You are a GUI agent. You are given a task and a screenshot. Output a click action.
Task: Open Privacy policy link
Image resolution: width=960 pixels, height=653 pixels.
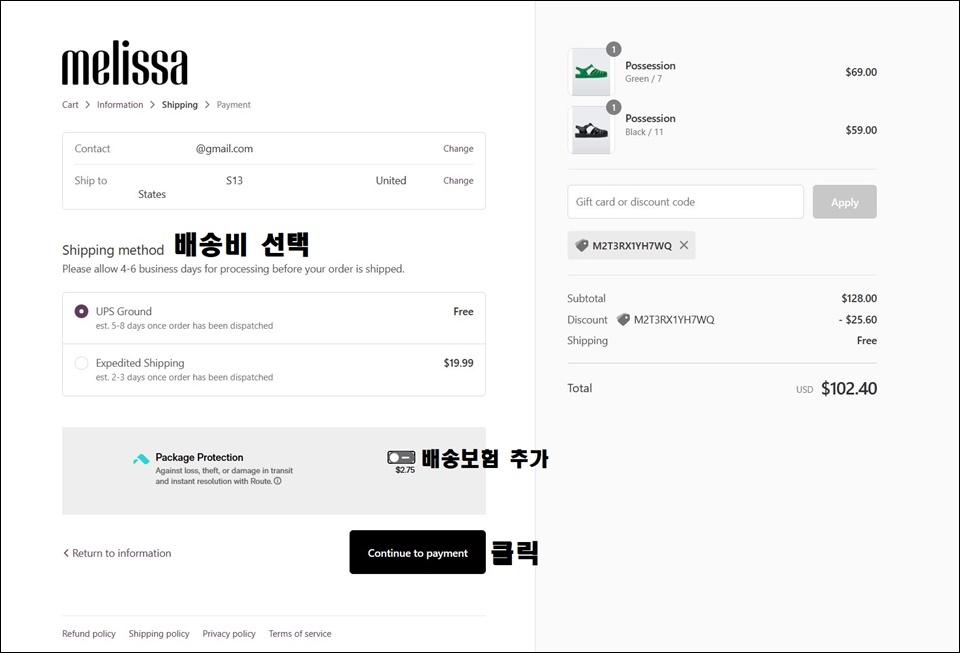click(229, 633)
